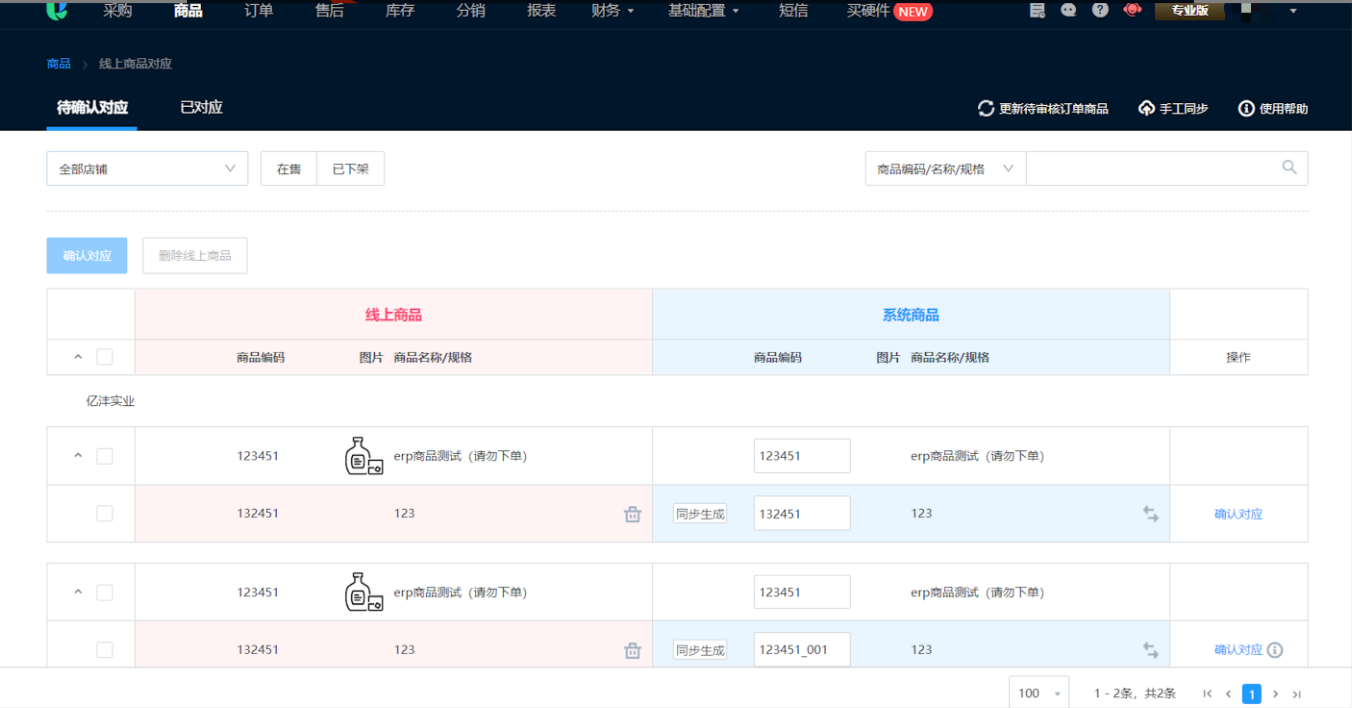The image size is (1352, 708).
Task: Open the help question mark icon in the top bar
Action: click(x=1100, y=10)
